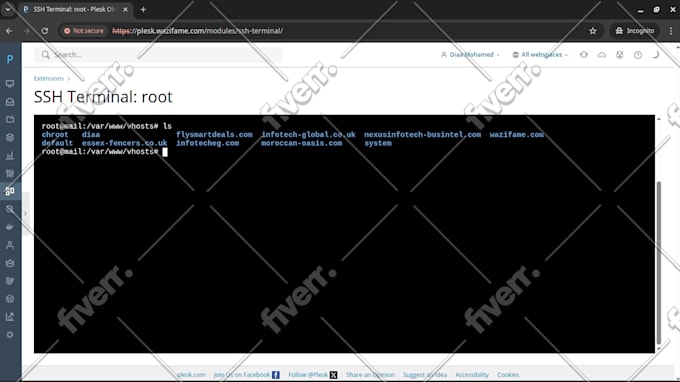Screen dimensions: 680x382
Task: Click 'wazifame.com' in terminal listing
Action: (x=517, y=135)
